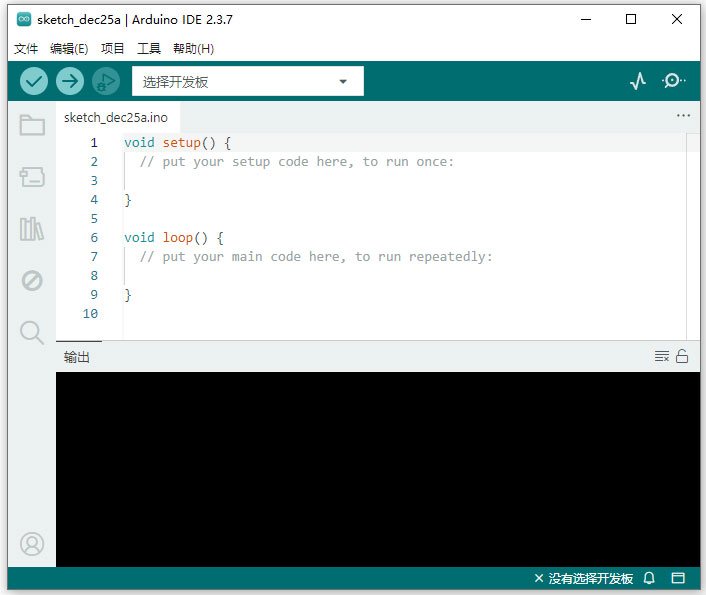
Task: Open the Serial Monitor
Action: click(674, 81)
